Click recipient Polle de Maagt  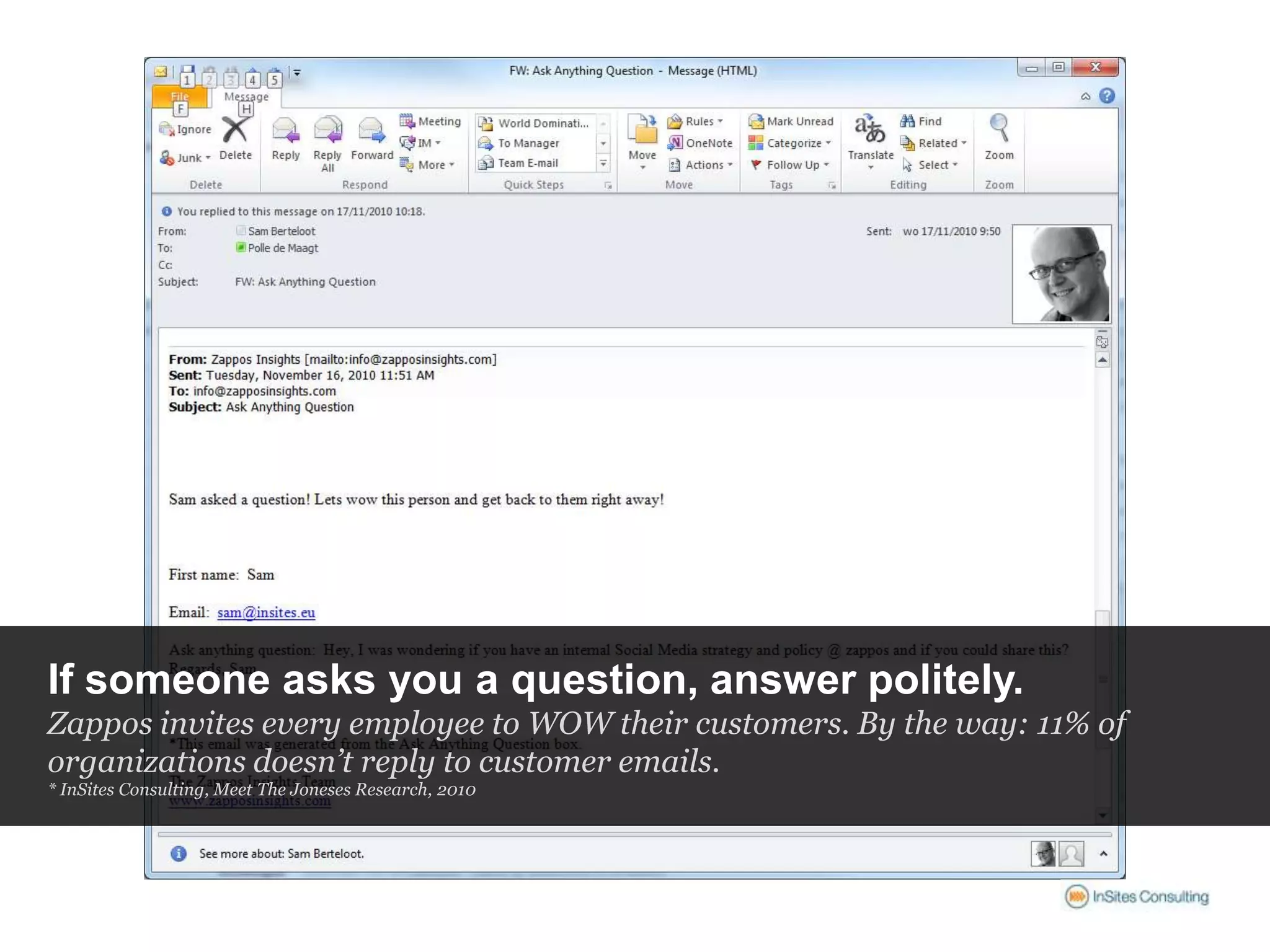pos(283,248)
